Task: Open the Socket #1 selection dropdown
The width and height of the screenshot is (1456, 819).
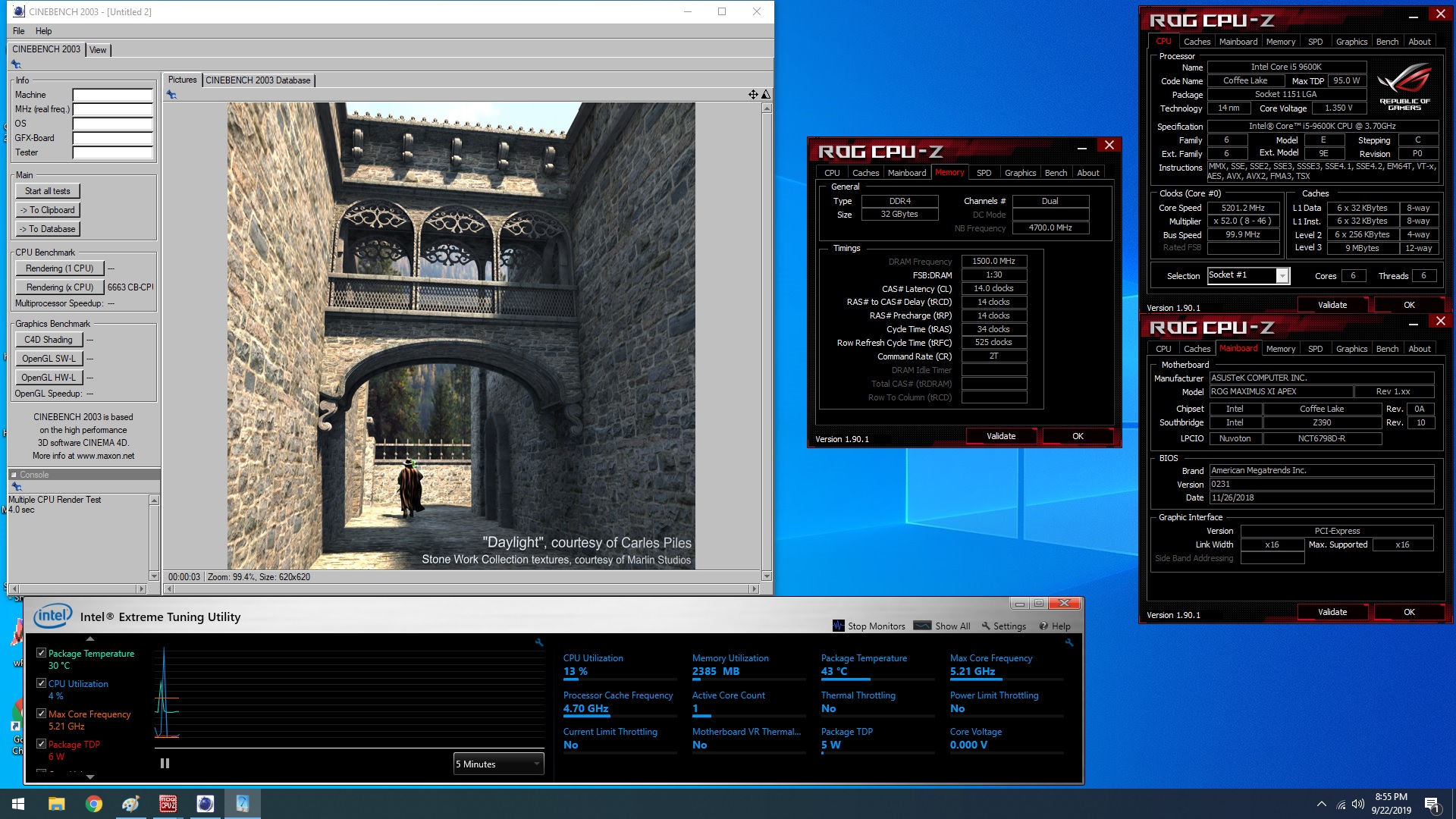Action: [x=1282, y=276]
